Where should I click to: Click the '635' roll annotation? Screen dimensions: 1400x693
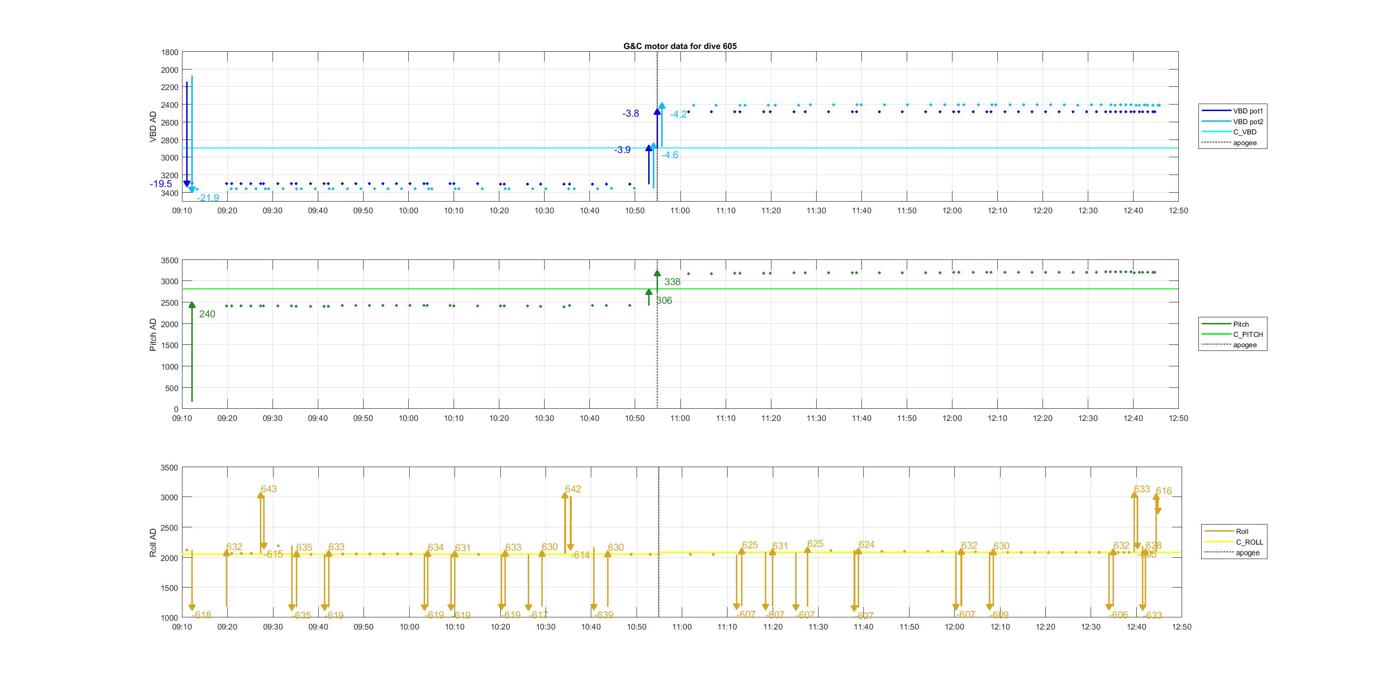coord(304,548)
